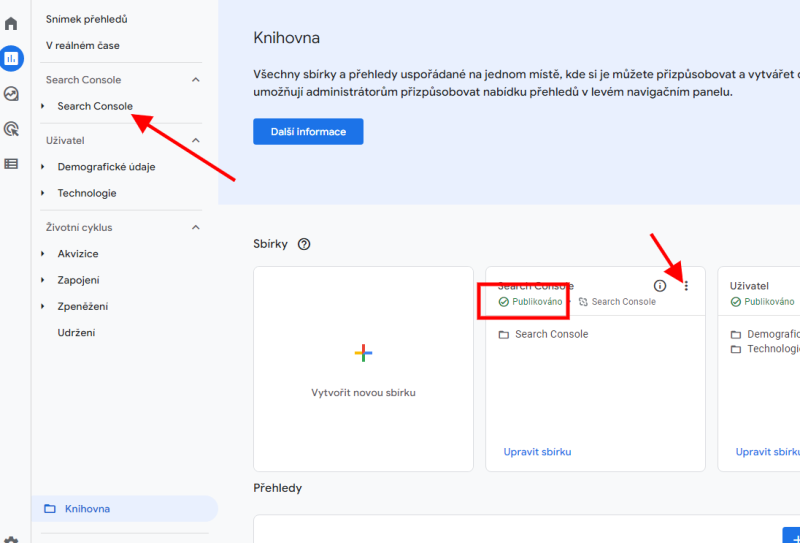Open the Explore icon in left rail
800x543 pixels.
12,94
